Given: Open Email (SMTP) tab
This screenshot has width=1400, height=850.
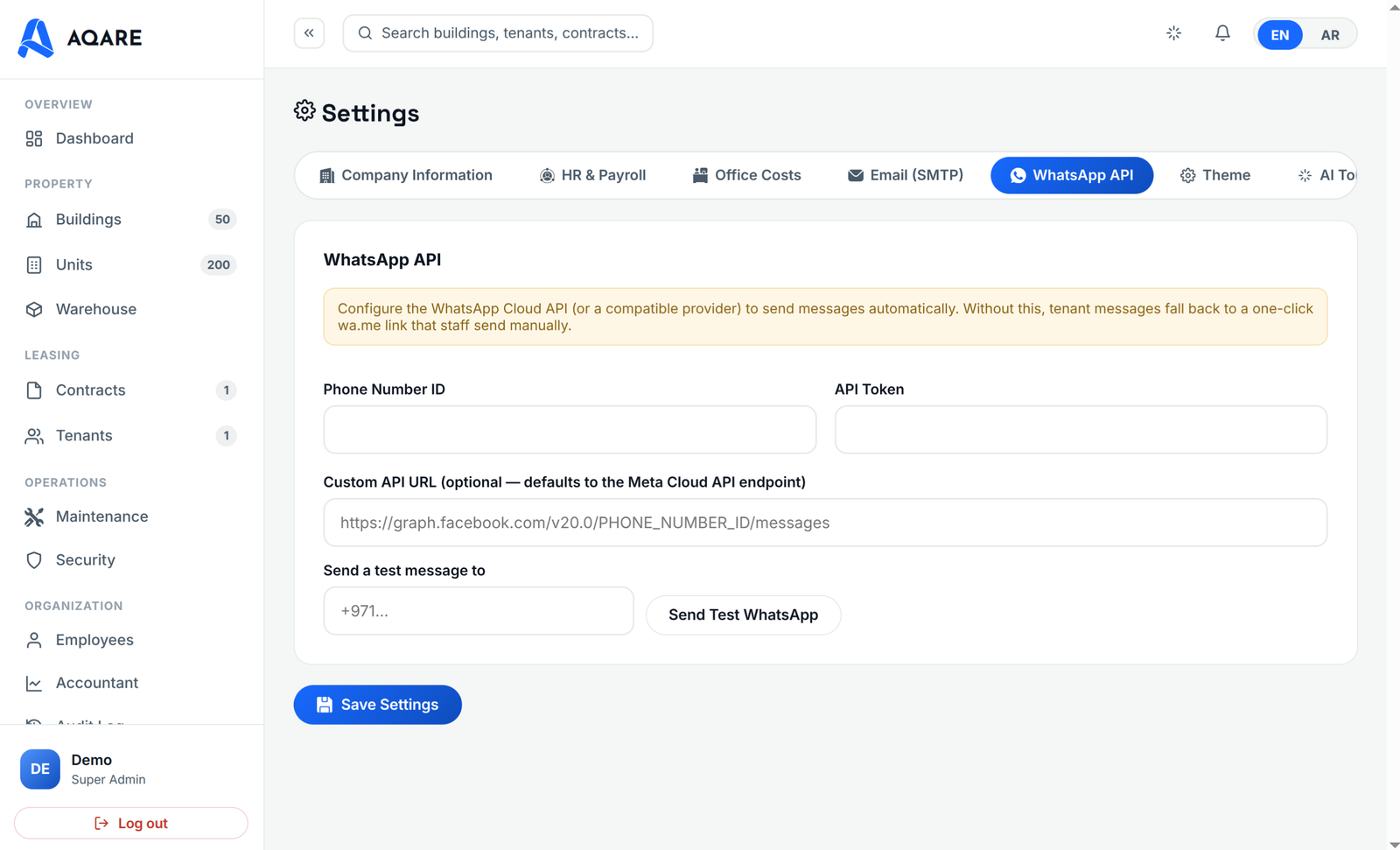Looking at the screenshot, I should pyautogui.click(x=905, y=175).
